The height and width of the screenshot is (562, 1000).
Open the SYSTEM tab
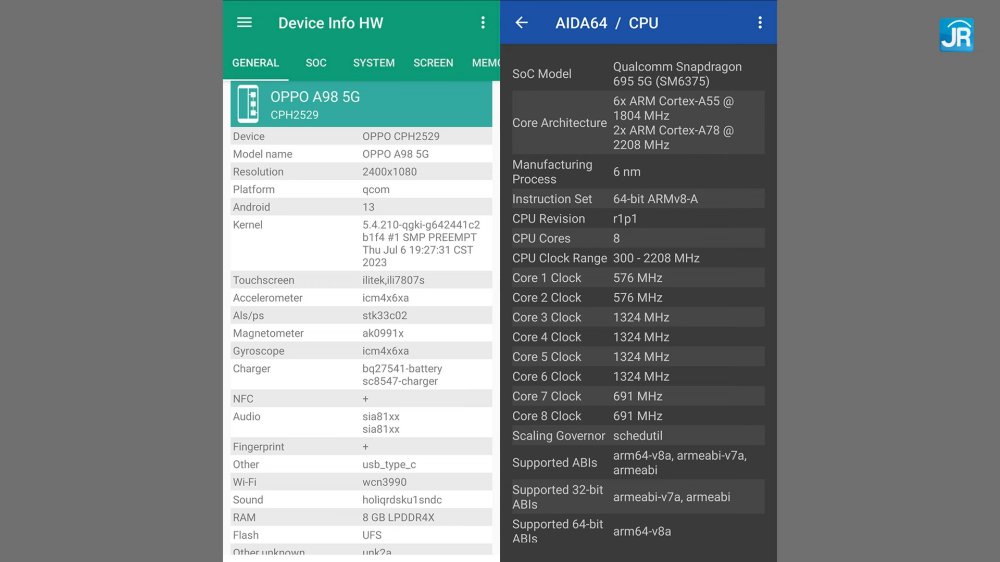(x=374, y=63)
